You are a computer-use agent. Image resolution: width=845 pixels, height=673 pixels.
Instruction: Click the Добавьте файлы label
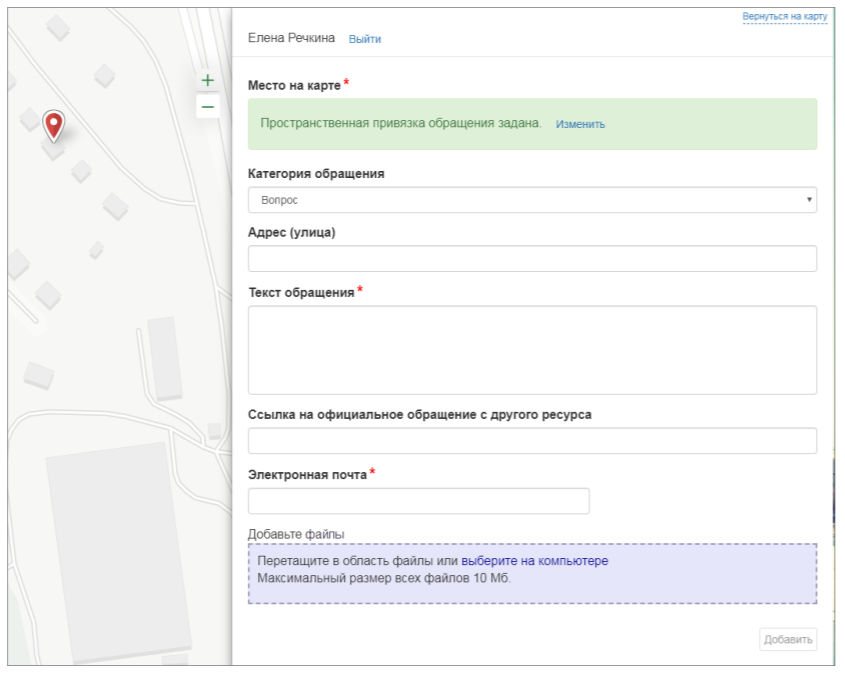pos(295,534)
